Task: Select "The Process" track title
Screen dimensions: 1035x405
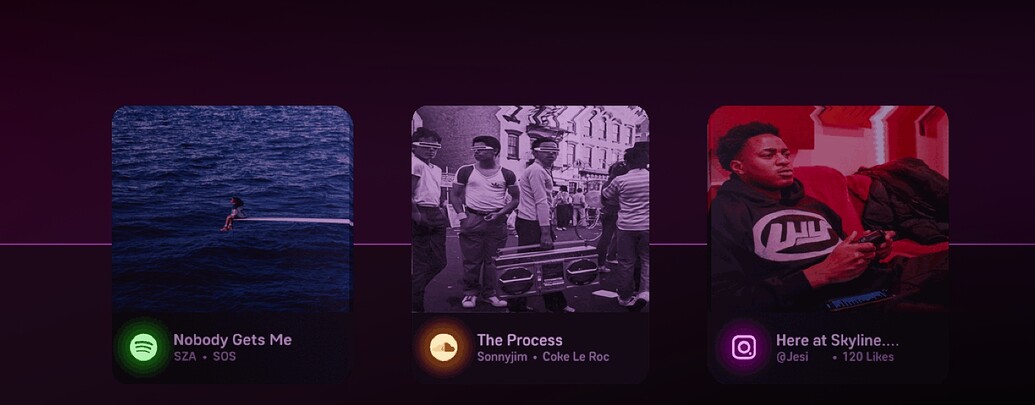Action: pyautogui.click(x=519, y=340)
